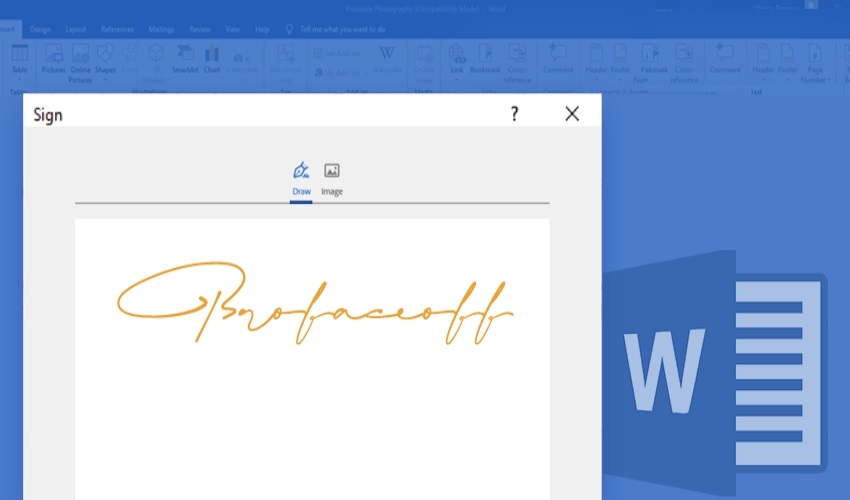Open the References tab
This screenshot has width=850, height=500.
click(117, 30)
